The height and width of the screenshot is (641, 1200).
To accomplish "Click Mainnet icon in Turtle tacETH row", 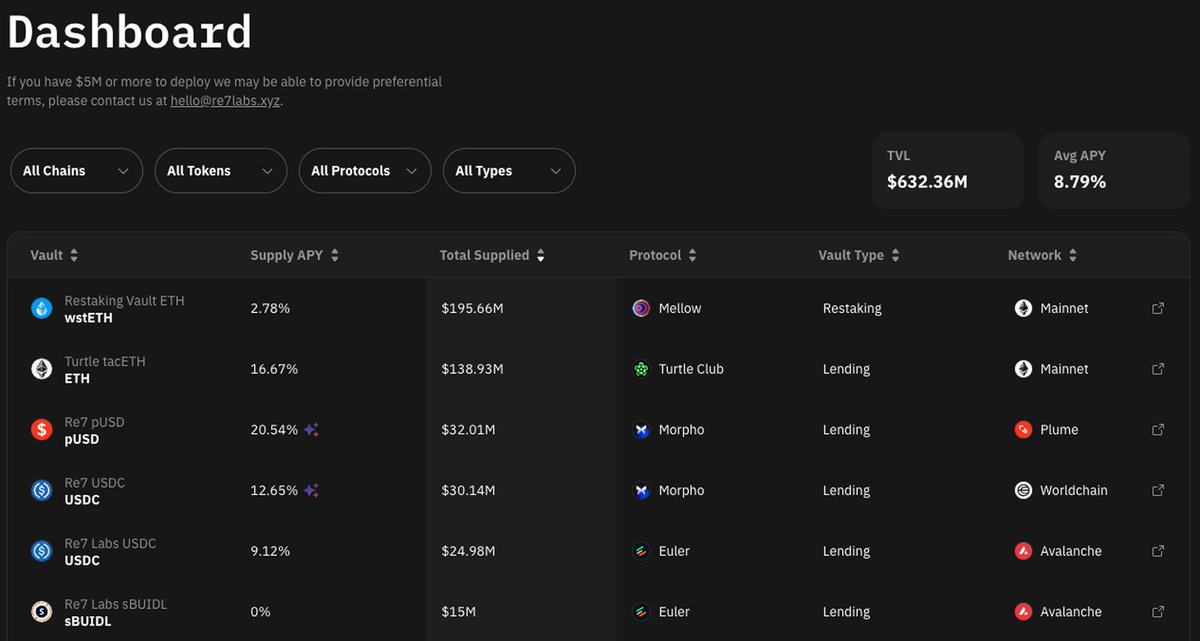I will tap(1023, 369).
